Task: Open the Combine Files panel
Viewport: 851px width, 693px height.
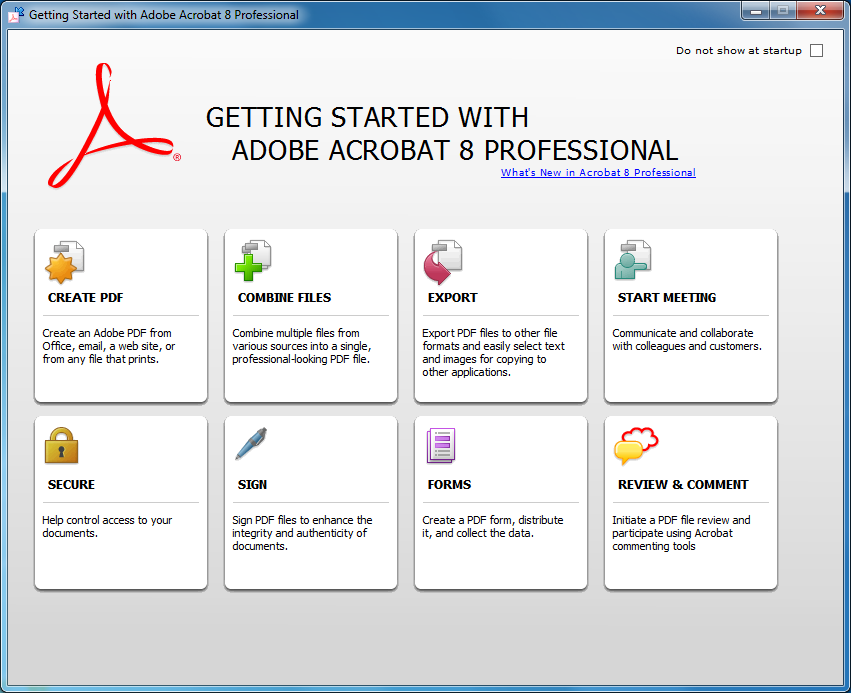Action: pyautogui.click(x=310, y=315)
